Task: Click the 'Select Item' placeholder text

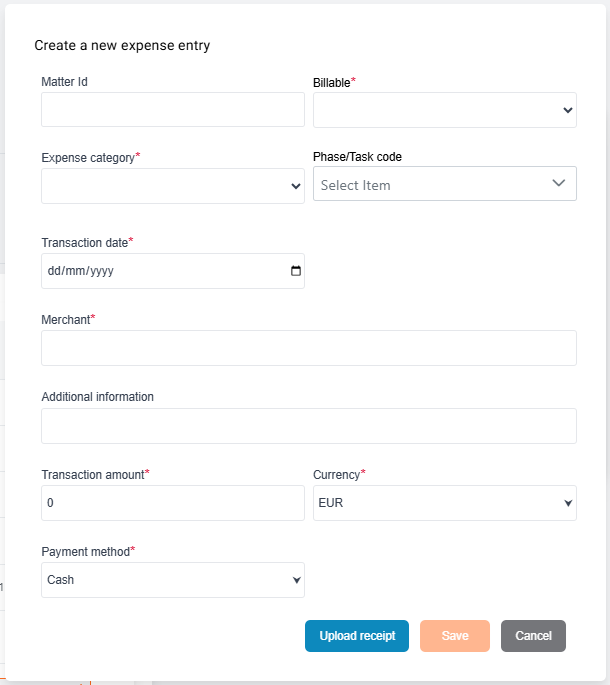Action: coord(356,185)
